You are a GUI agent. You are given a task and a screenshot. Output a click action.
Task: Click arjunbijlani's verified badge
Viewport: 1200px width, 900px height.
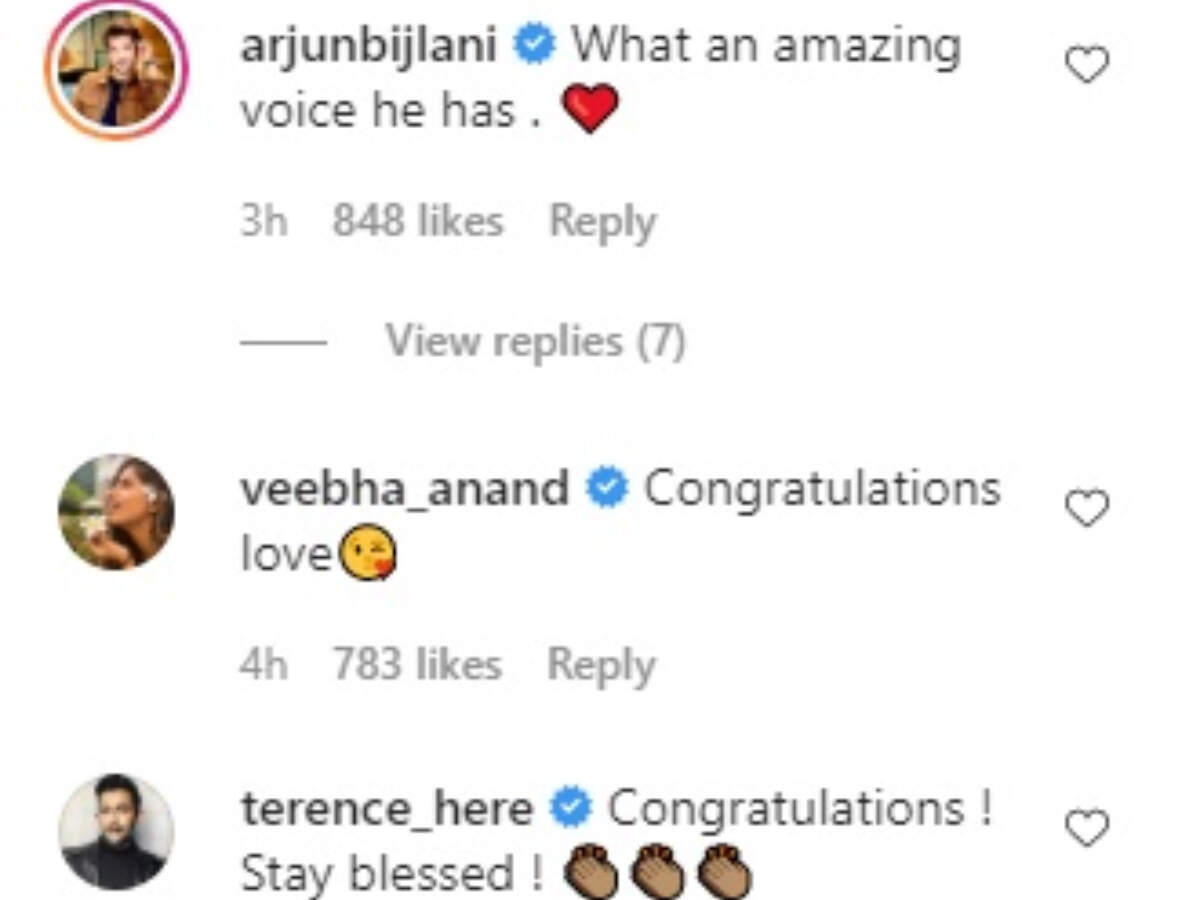click(x=537, y=46)
